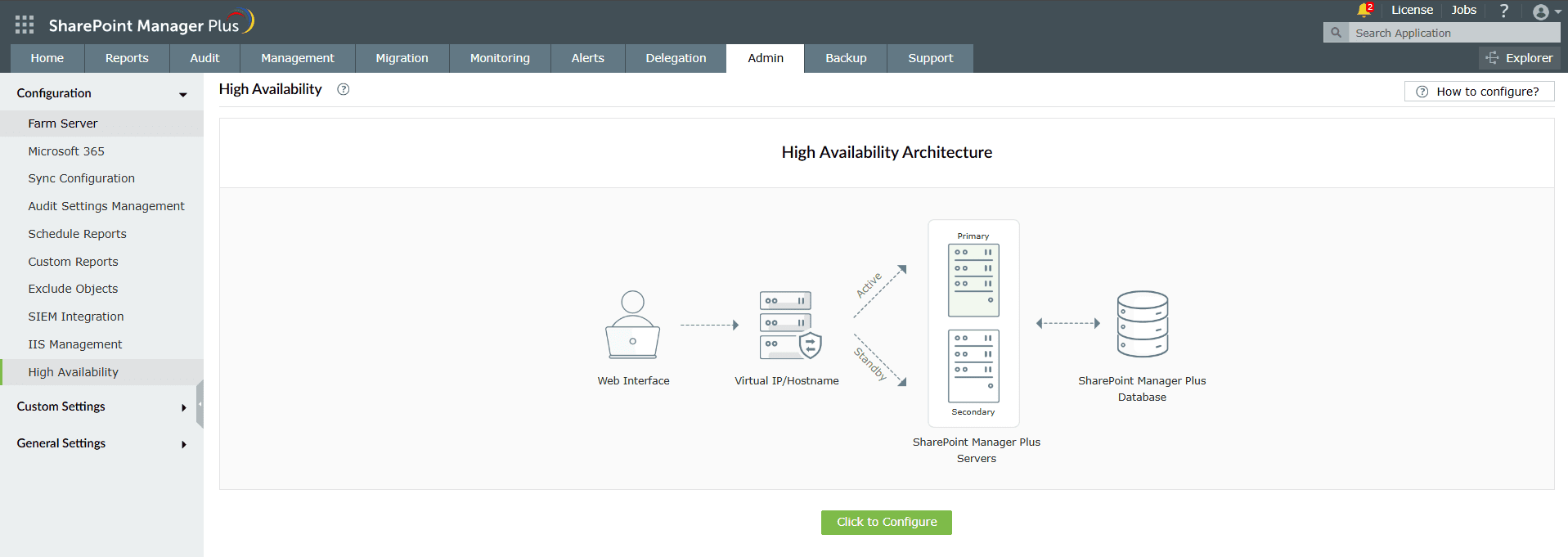Open the License link
Image resolution: width=1568 pixels, height=557 pixels.
point(1412,10)
